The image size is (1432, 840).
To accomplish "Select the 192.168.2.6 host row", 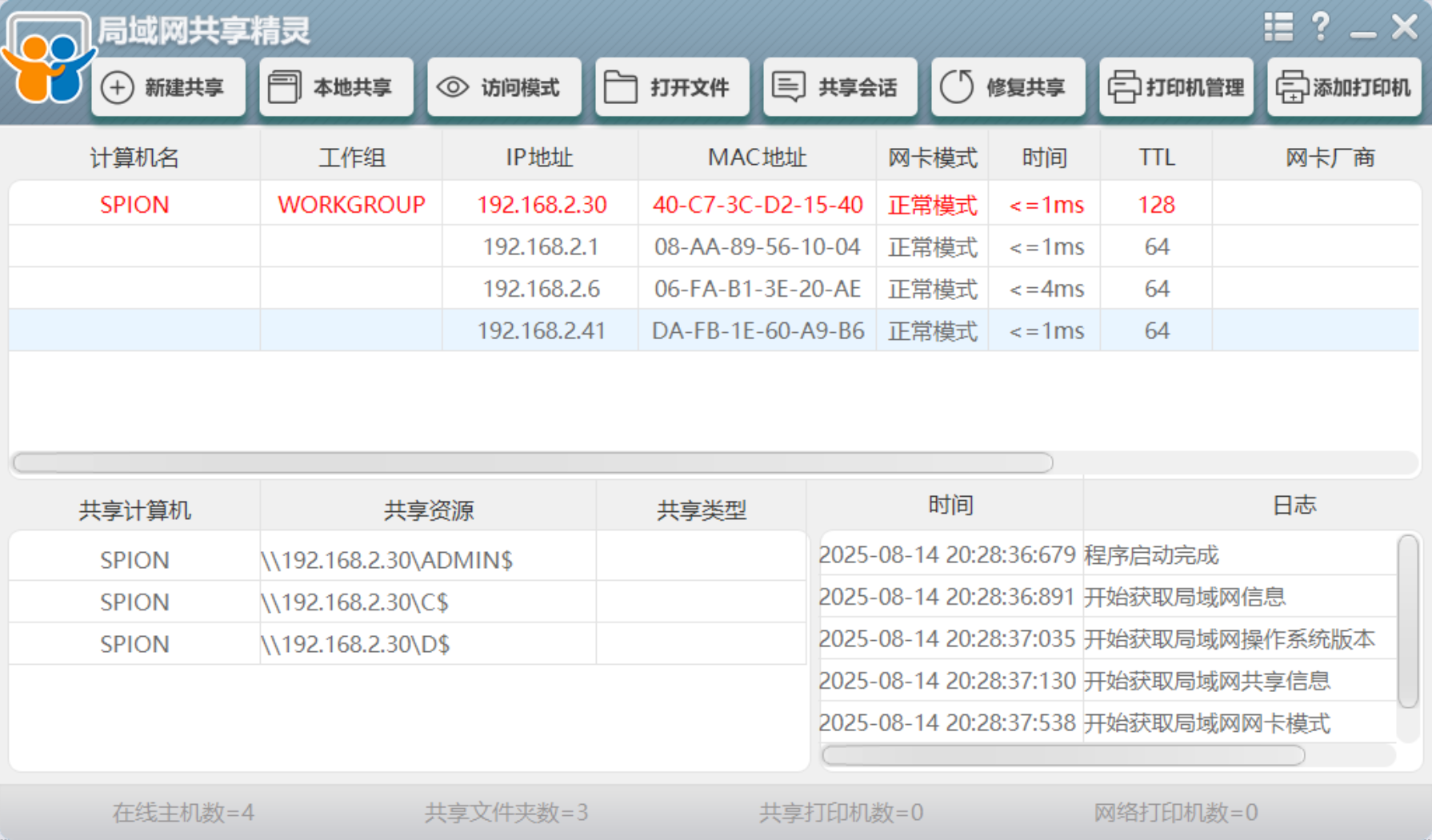I will pos(714,289).
